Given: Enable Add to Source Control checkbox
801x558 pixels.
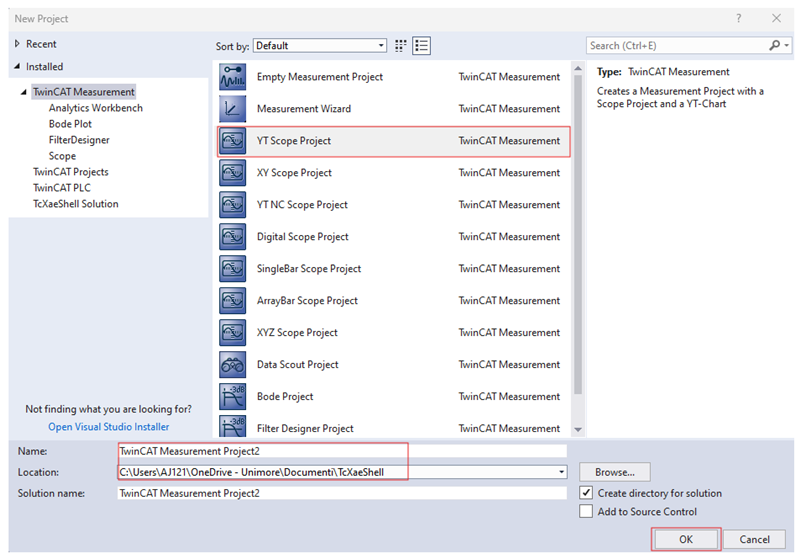Looking at the screenshot, I should point(586,512).
